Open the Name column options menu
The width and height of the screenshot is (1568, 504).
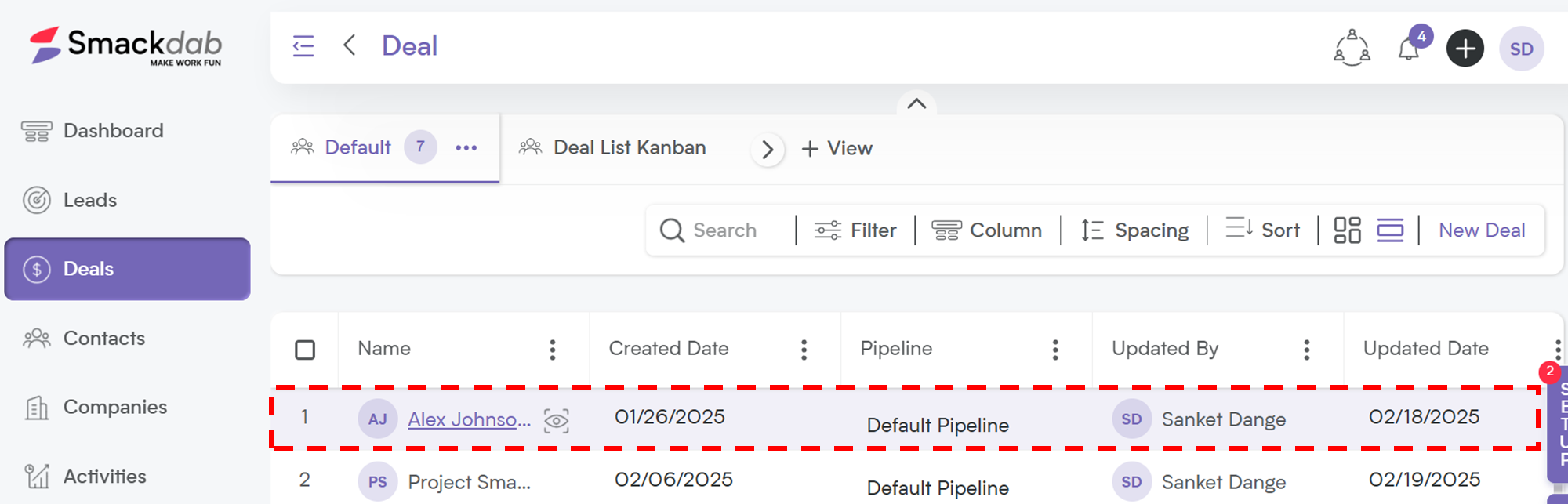(553, 350)
